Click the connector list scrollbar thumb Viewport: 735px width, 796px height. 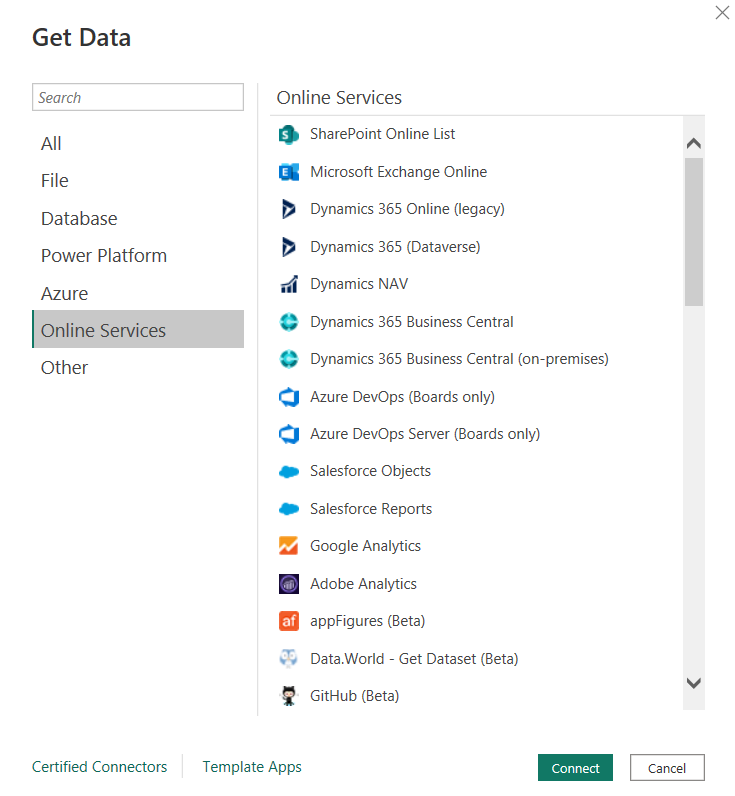pyautogui.click(x=694, y=230)
